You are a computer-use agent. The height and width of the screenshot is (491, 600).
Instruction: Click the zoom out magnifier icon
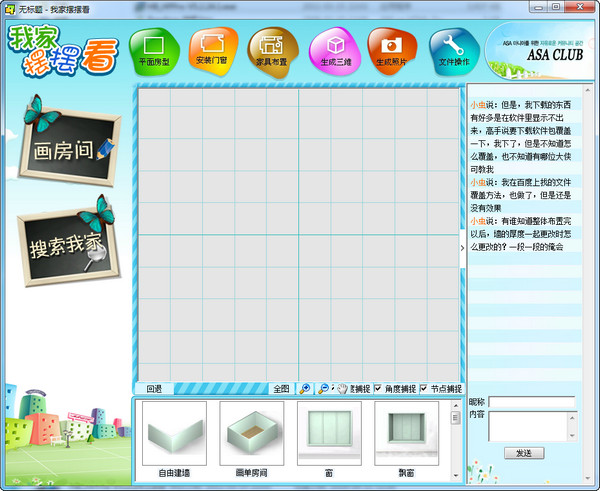tap(324, 388)
